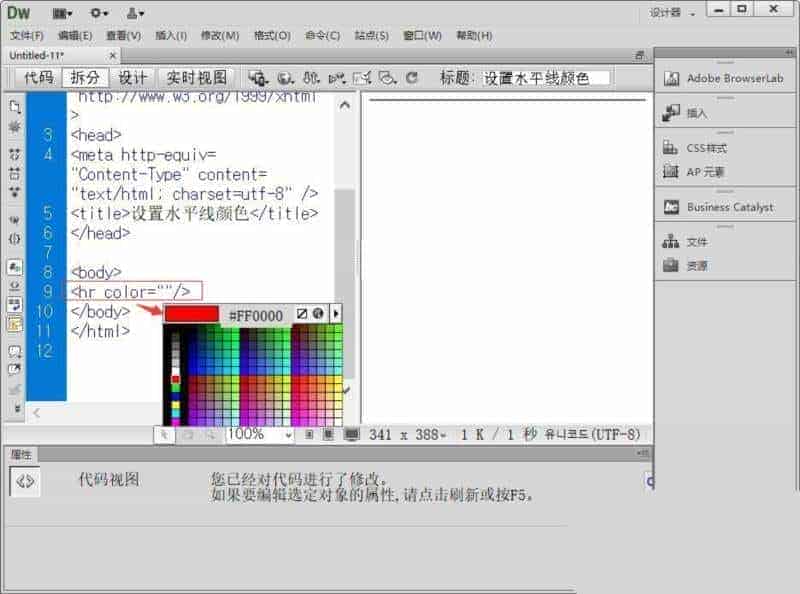The image size is (800, 594).
Task: Expand the color picker options arrow
Action: tap(336, 313)
